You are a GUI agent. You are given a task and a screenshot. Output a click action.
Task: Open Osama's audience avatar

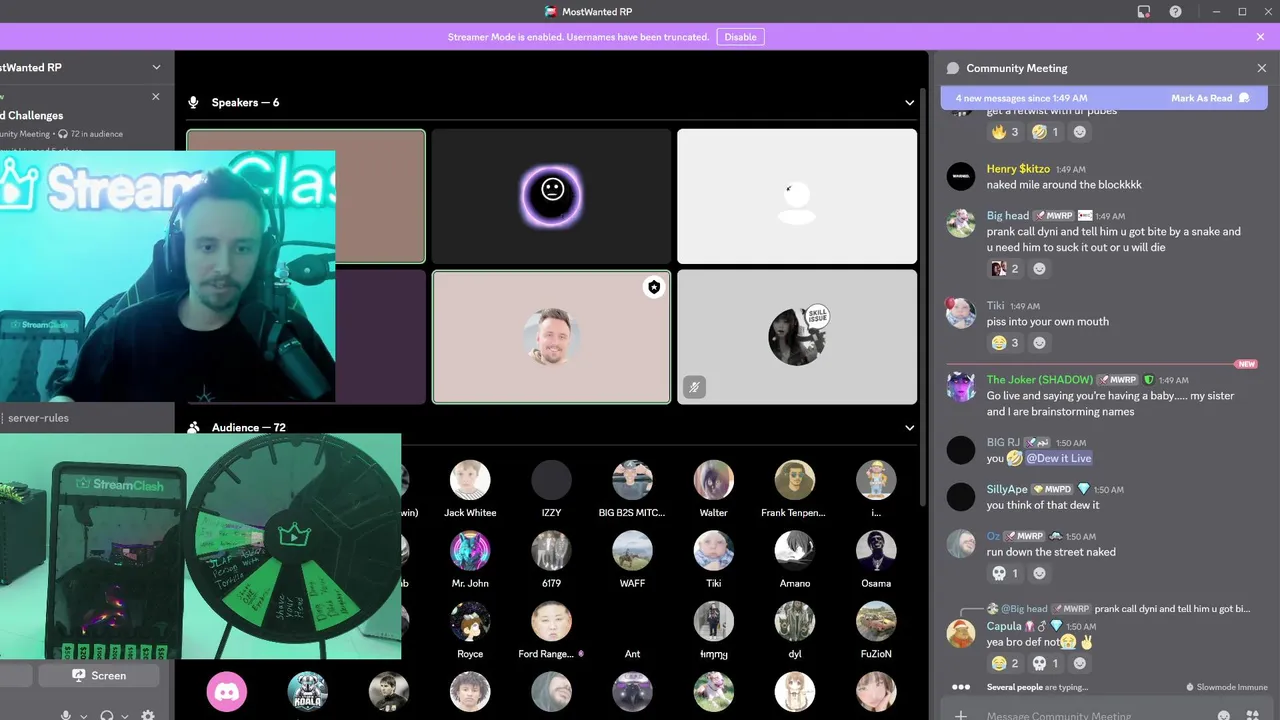[876, 551]
